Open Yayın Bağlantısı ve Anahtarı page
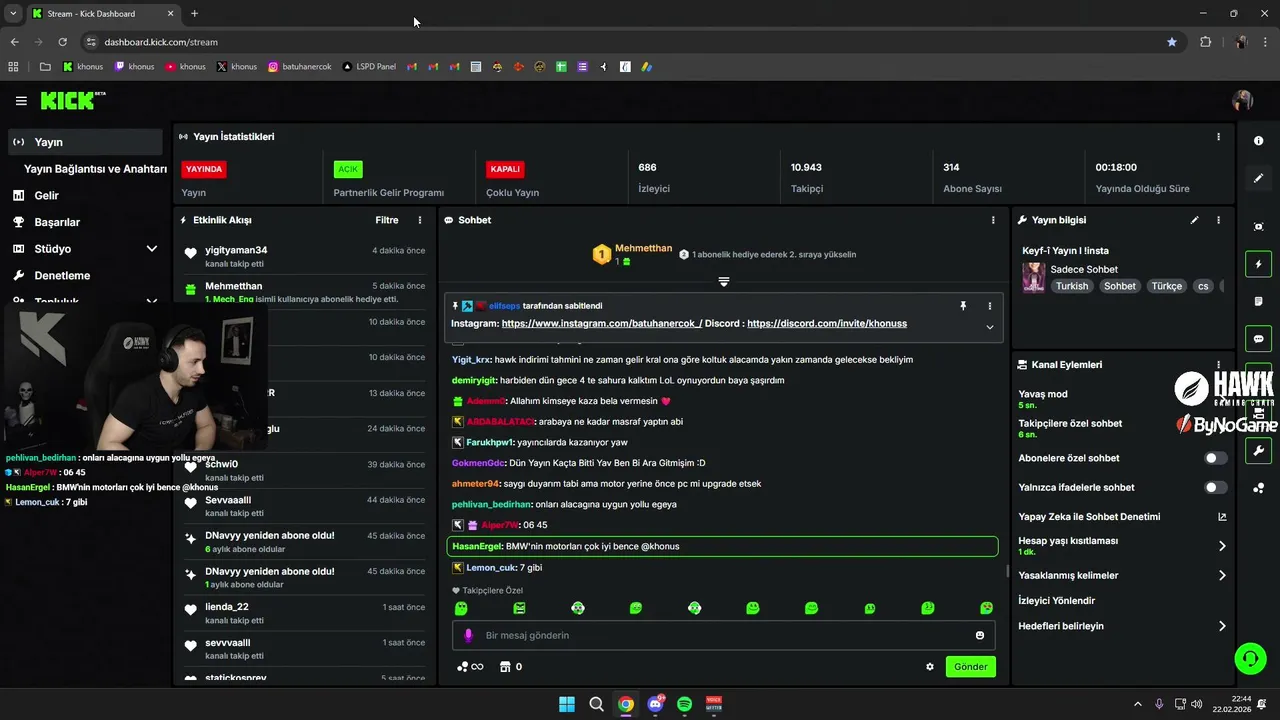The image size is (1280, 720). (95, 169)
